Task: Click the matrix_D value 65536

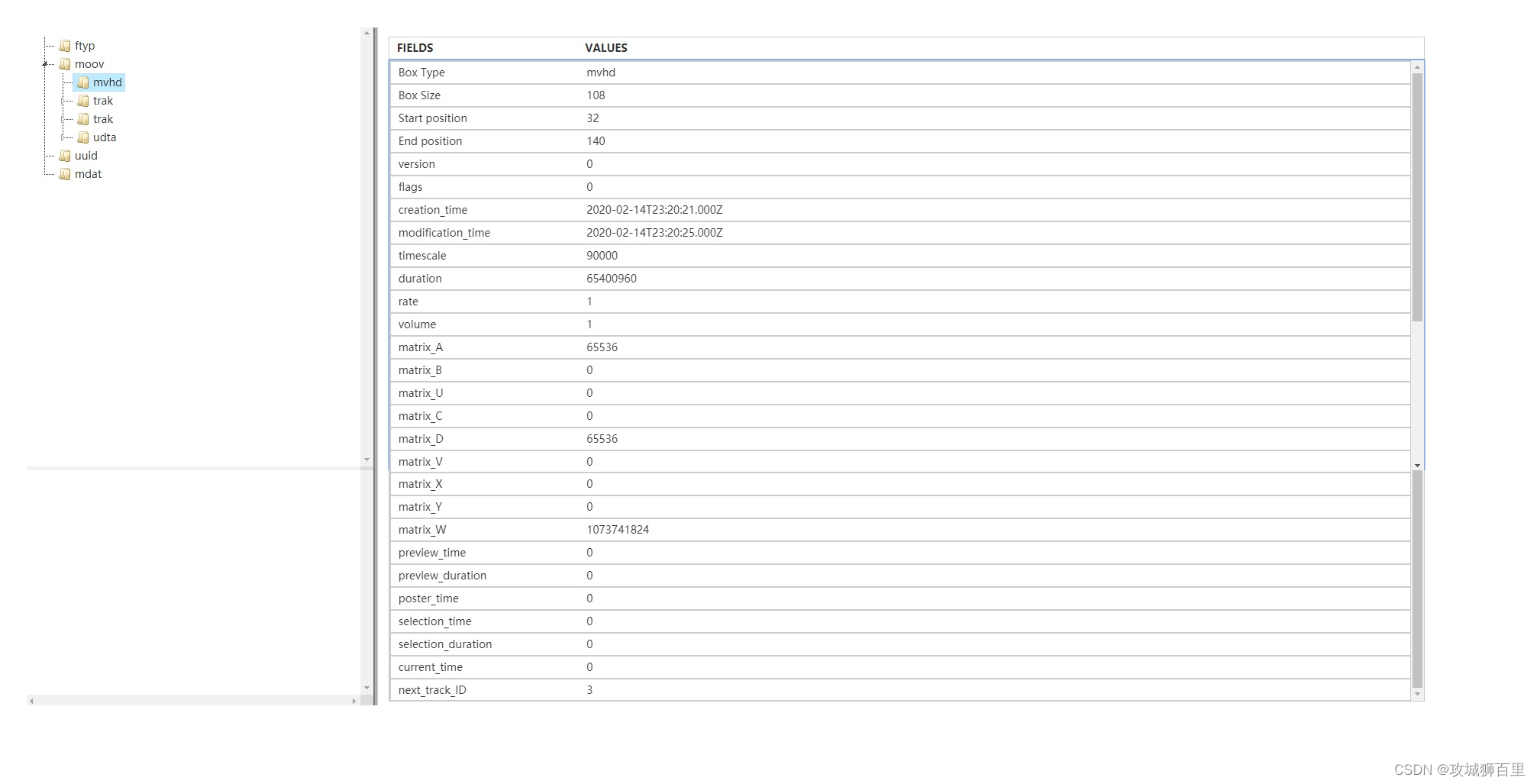Action: click(602, 439)
